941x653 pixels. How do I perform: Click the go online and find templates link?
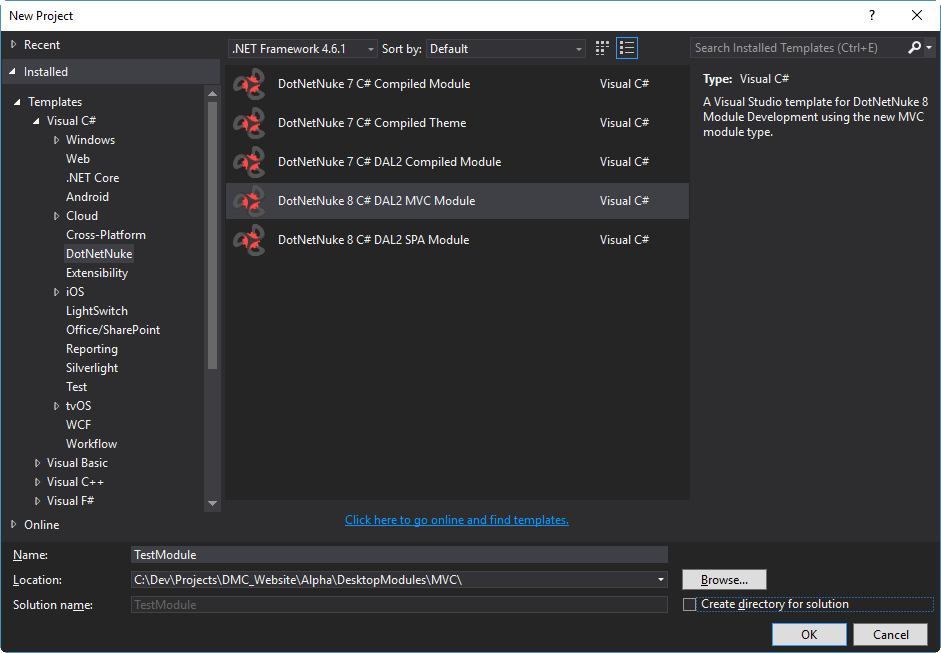point(457,520)
